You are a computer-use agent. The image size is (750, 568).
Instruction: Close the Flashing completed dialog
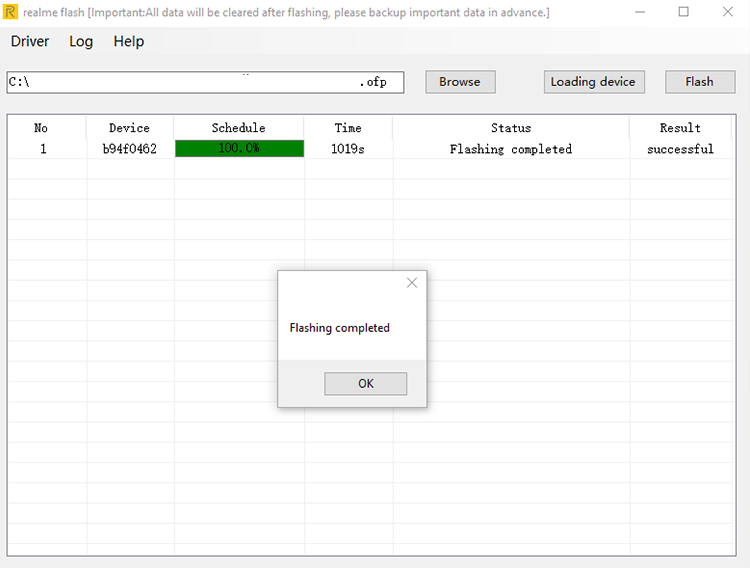(x=412, y=283)
